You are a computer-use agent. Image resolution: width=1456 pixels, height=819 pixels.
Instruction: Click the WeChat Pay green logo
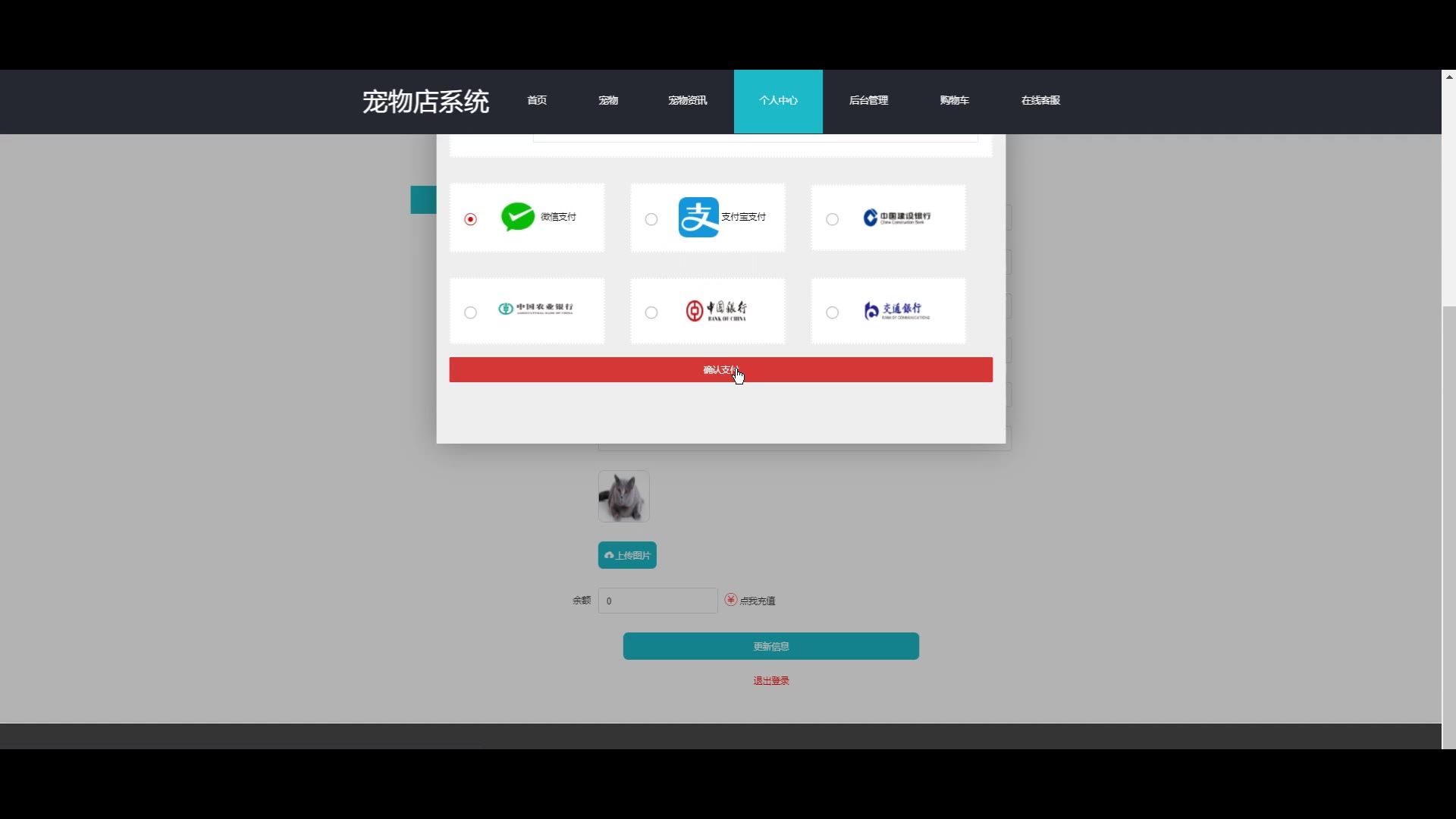pos(518,217)
